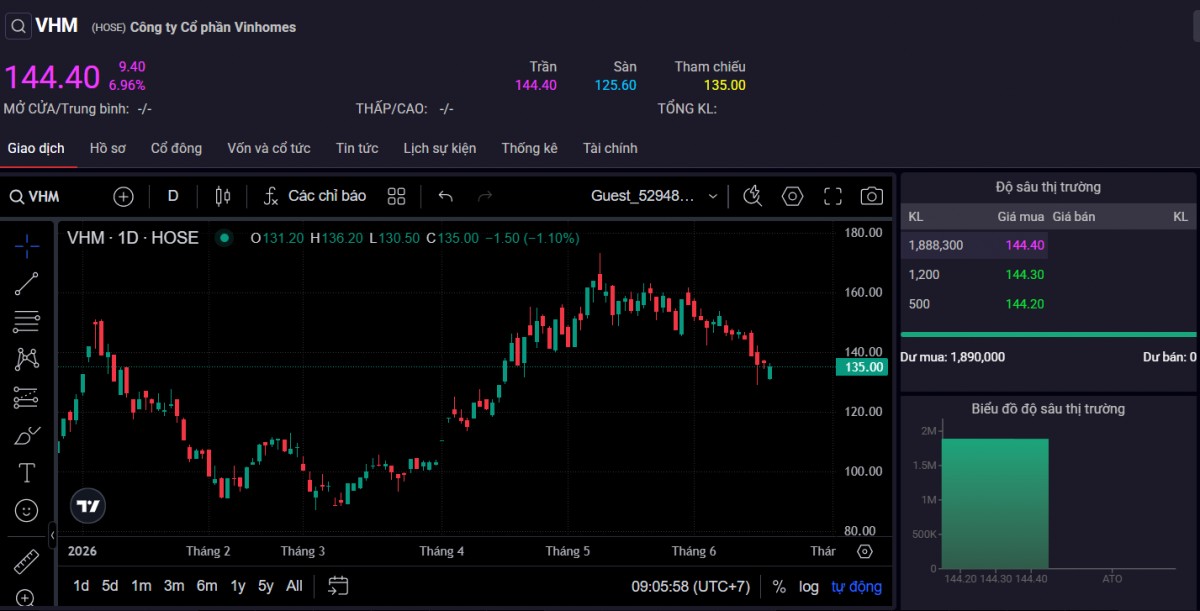Click the time zone 09:05:58 (UTC+7)

(x=690, y=586)
